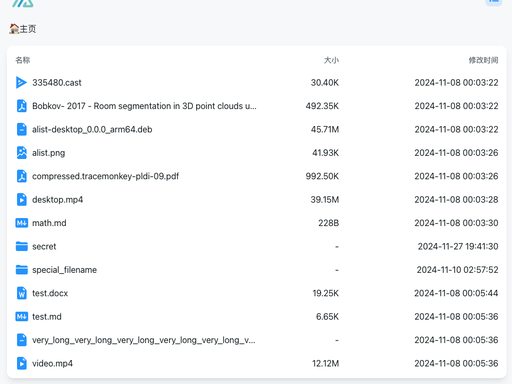512x384 pixels.
Task: Click the image icon beside alist.png
Action: click(x=22, y=153)
